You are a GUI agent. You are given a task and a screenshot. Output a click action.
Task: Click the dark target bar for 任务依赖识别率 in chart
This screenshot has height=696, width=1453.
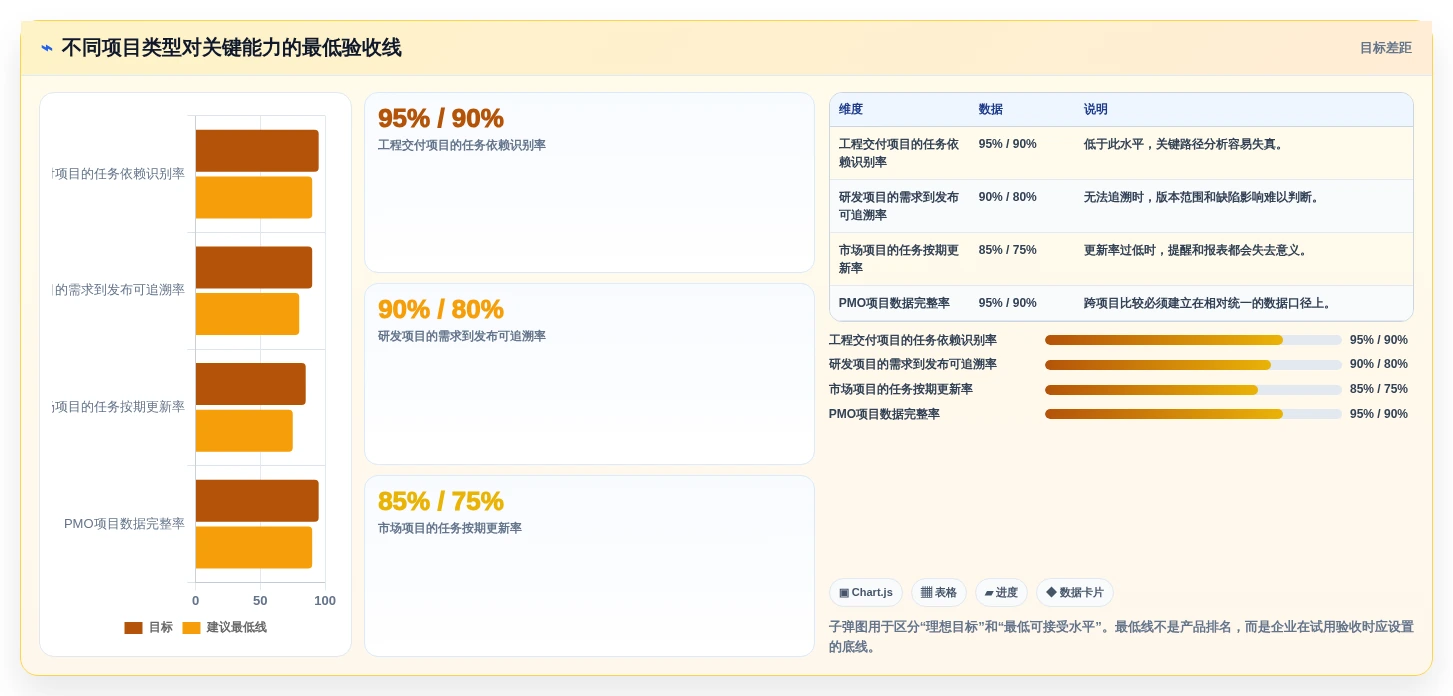tap(257, 151)
